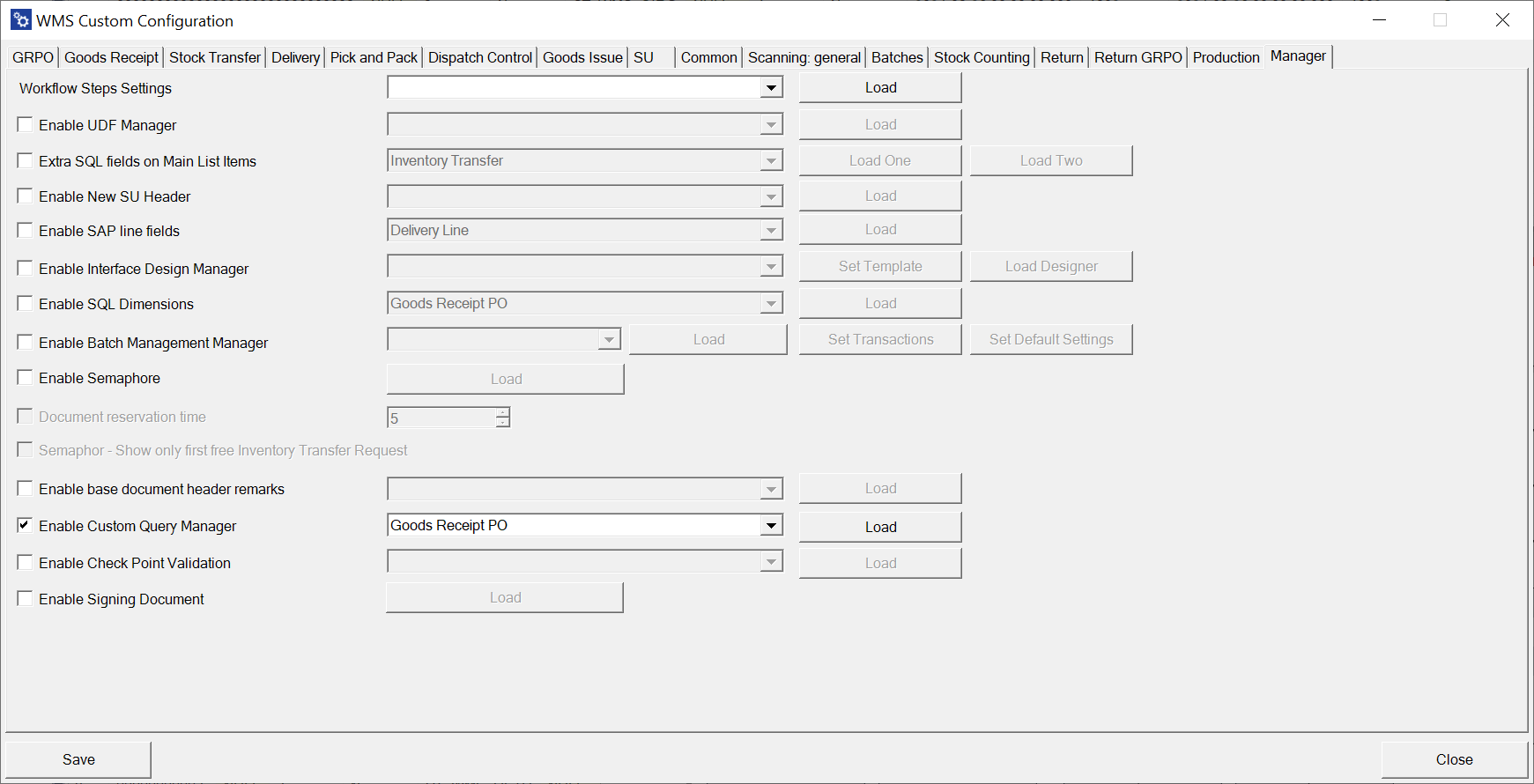Open the Goods Issue tab
The width and height of the screenshot is (1534, 784).
582,57
